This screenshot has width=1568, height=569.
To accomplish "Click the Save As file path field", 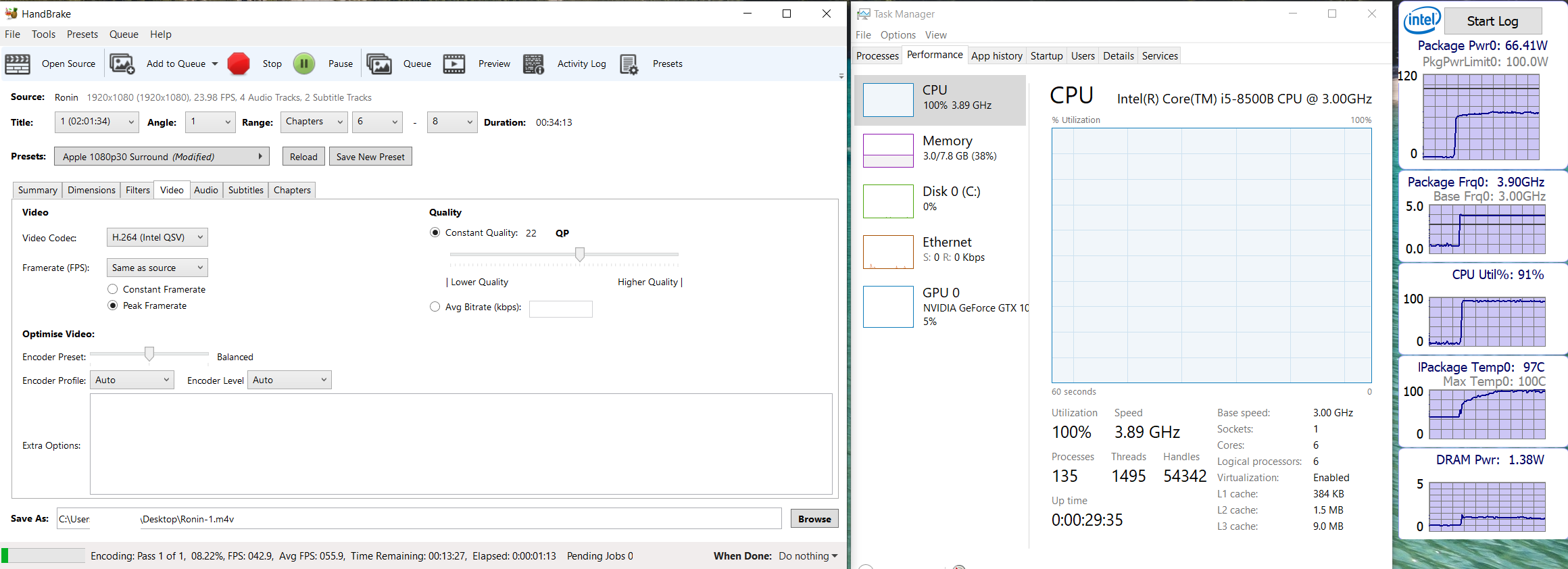I will pos(419,519).
